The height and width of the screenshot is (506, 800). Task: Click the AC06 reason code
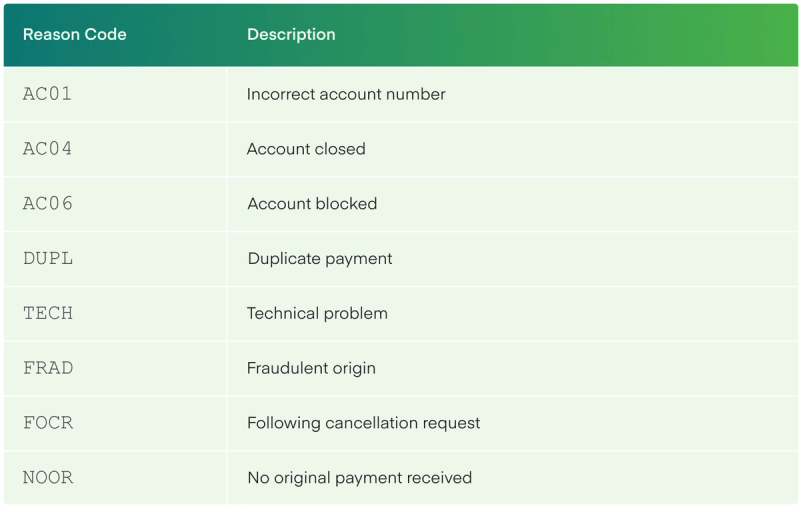[x=48, y=204]
